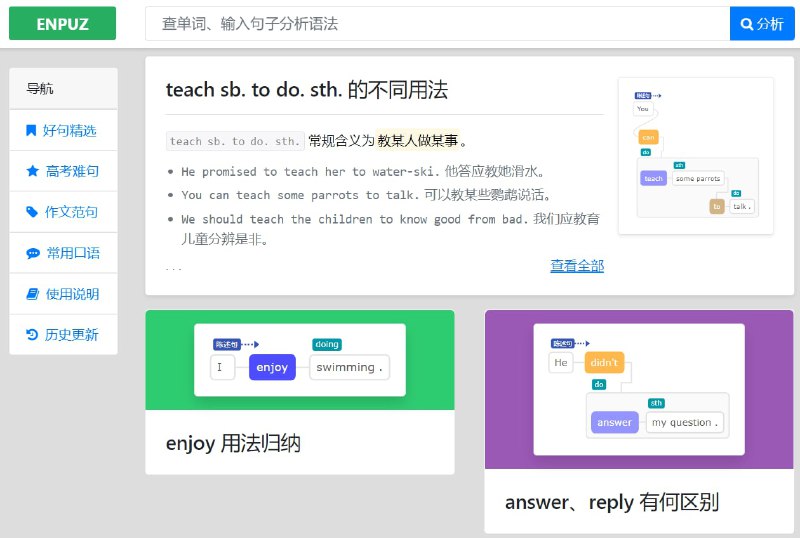Open 常用口语 in the navigation
Image resolution: width=800 pixels, height=538 pixels.
click(63, 253)
